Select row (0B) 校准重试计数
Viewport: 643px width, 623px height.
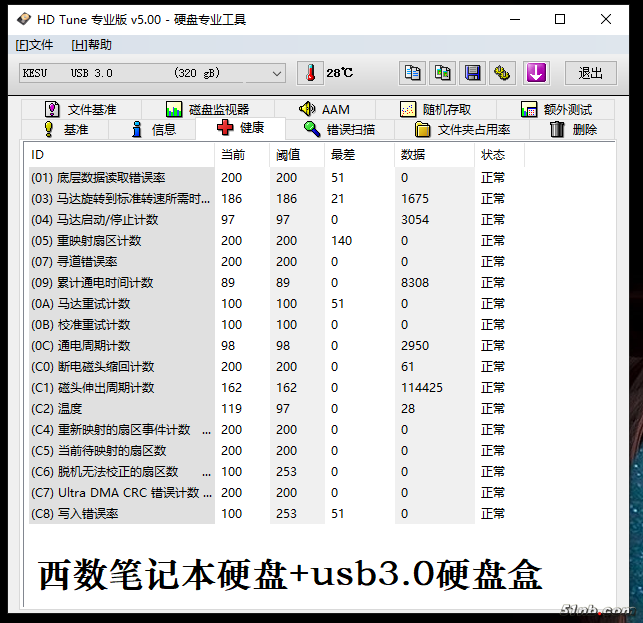[277, 324]
